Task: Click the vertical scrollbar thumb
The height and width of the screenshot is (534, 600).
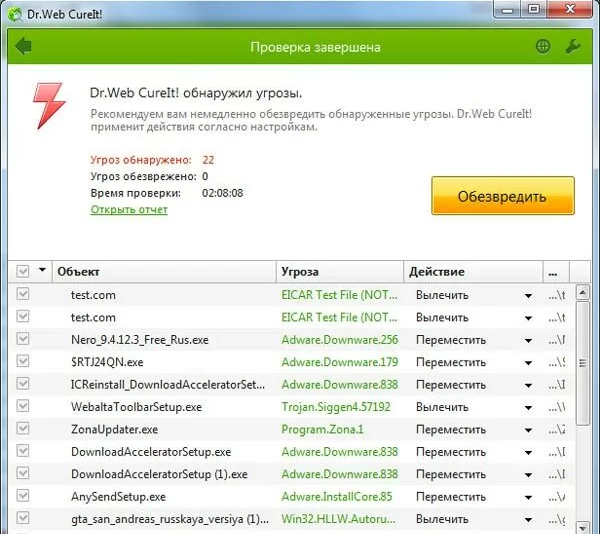Action: coord(582,363)
